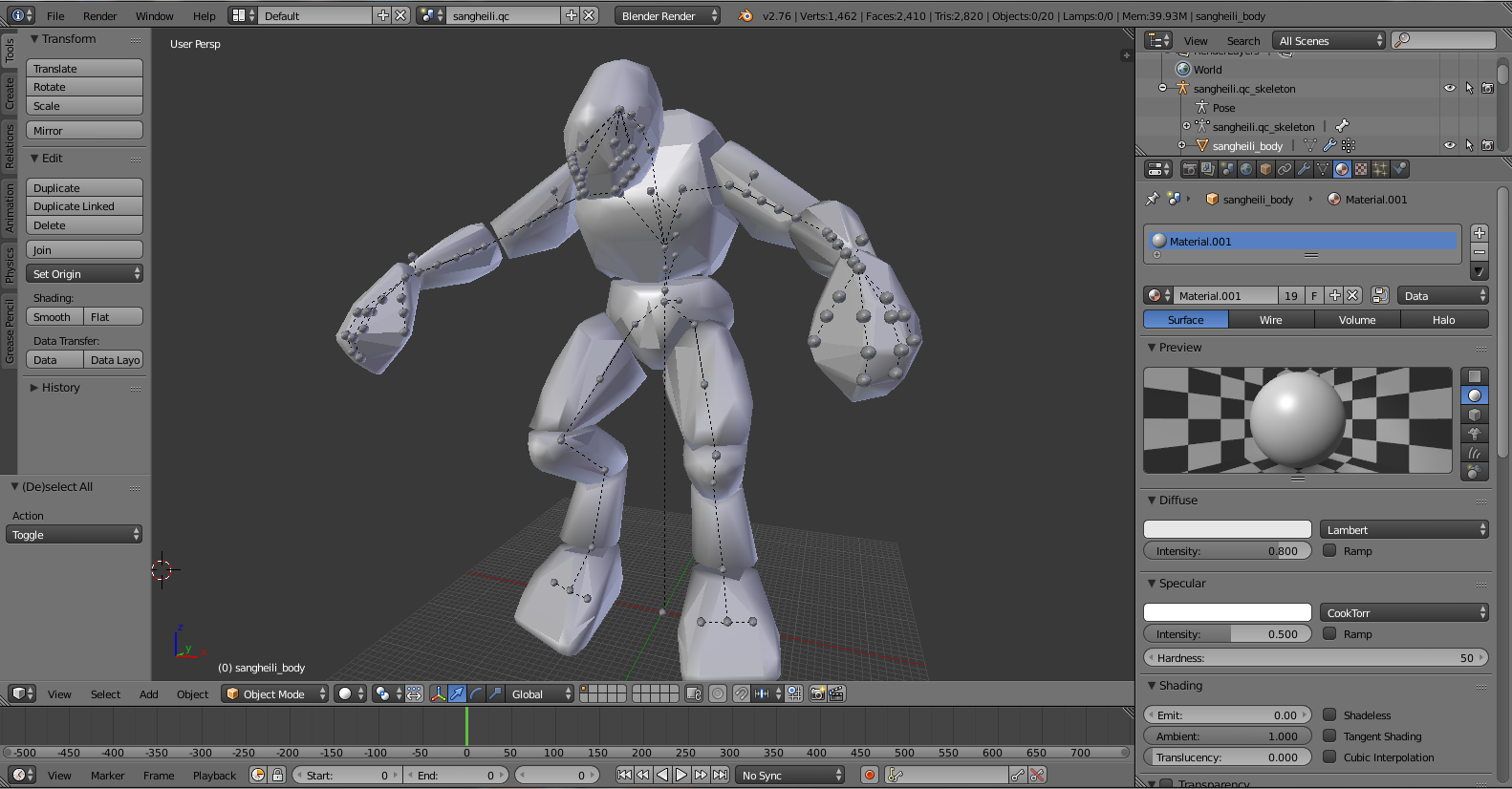The height and width of the screenshot is (789, 1512).
Task: Pin the properties context with pushpin
Action: (x=1152, y=199)
